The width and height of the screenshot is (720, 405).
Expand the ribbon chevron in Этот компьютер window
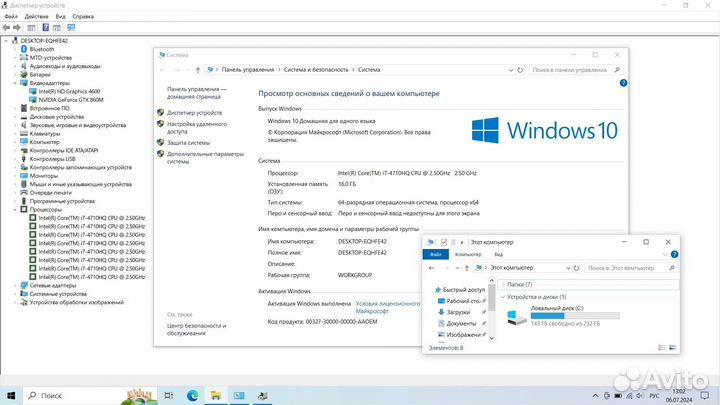pos(664,254)
